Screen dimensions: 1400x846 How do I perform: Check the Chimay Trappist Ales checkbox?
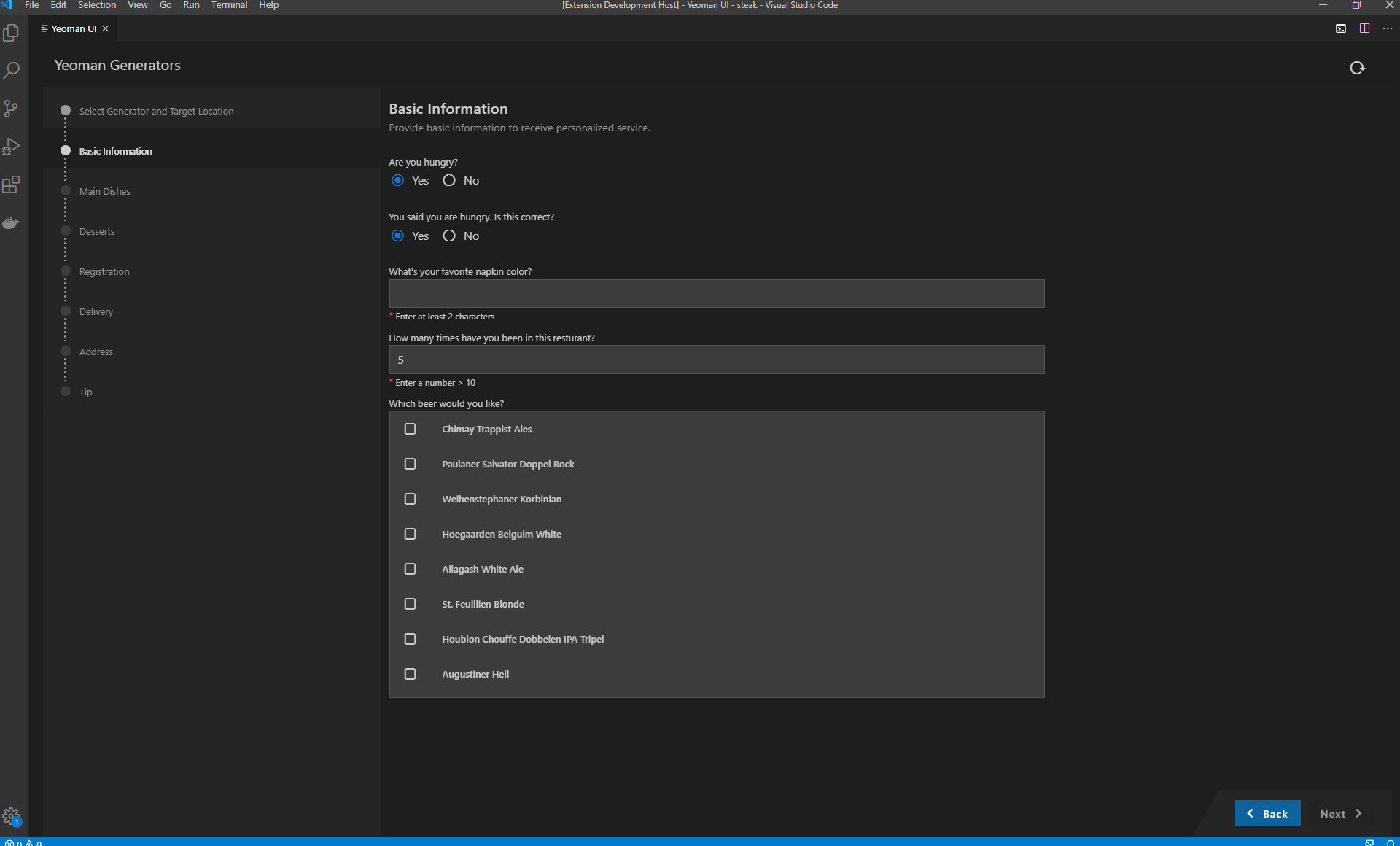[x=411, y=429]
